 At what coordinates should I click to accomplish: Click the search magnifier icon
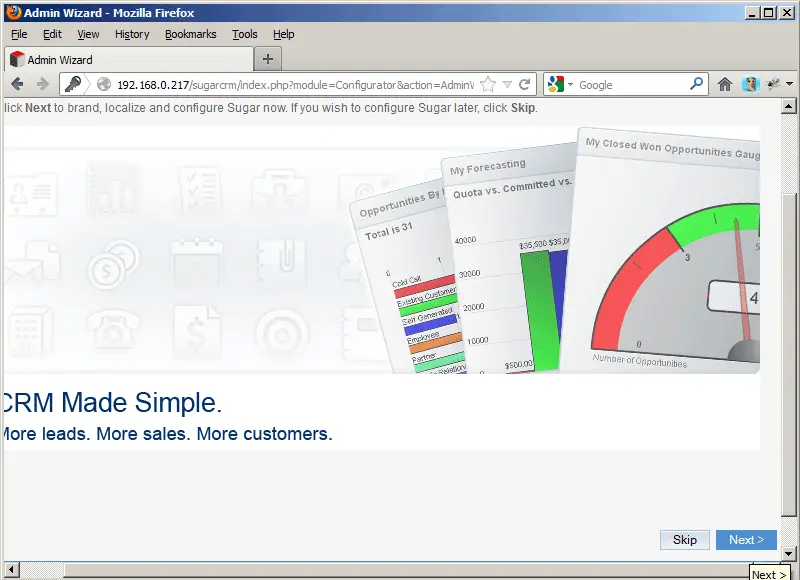pyautogui.click(x=696, y=84)
